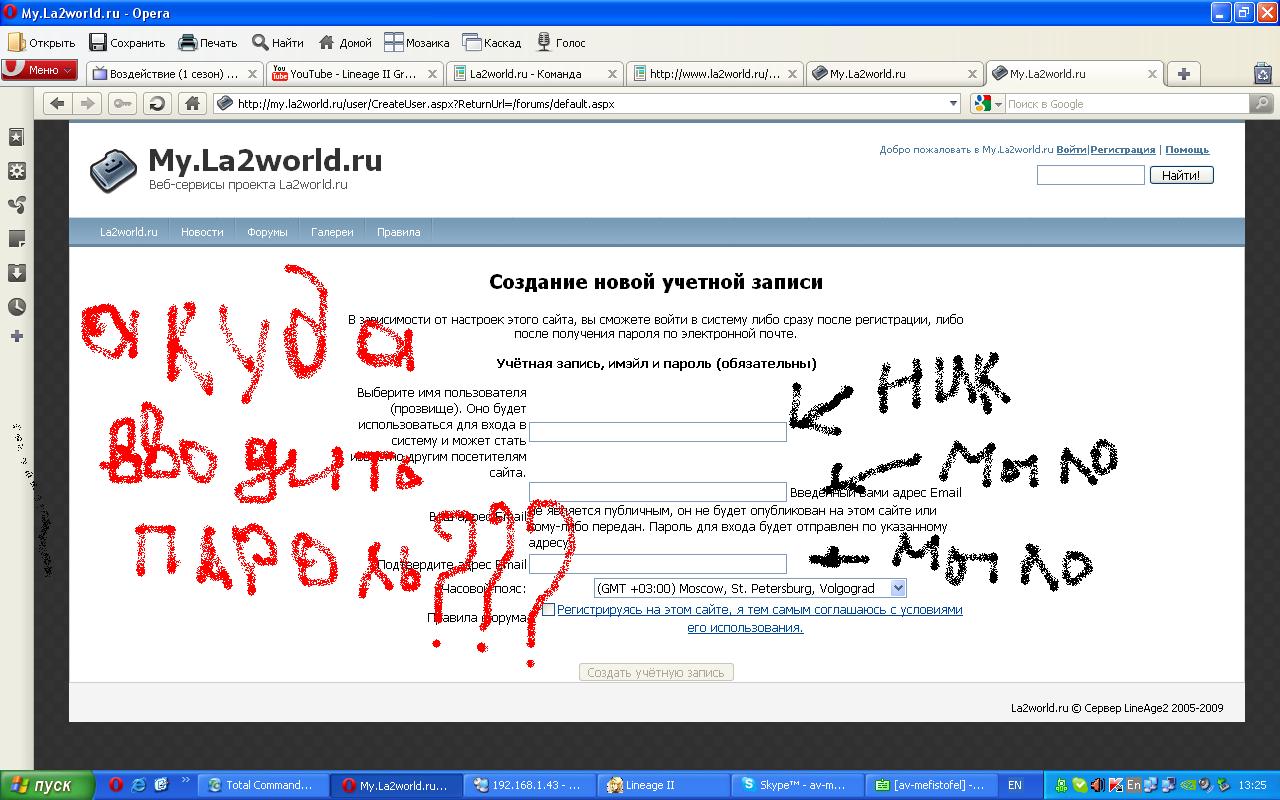Switch to 192.168.1.43 window in taskbar
The height and width of the screenshot is (800, 1280).
click(x=531, y=785)
